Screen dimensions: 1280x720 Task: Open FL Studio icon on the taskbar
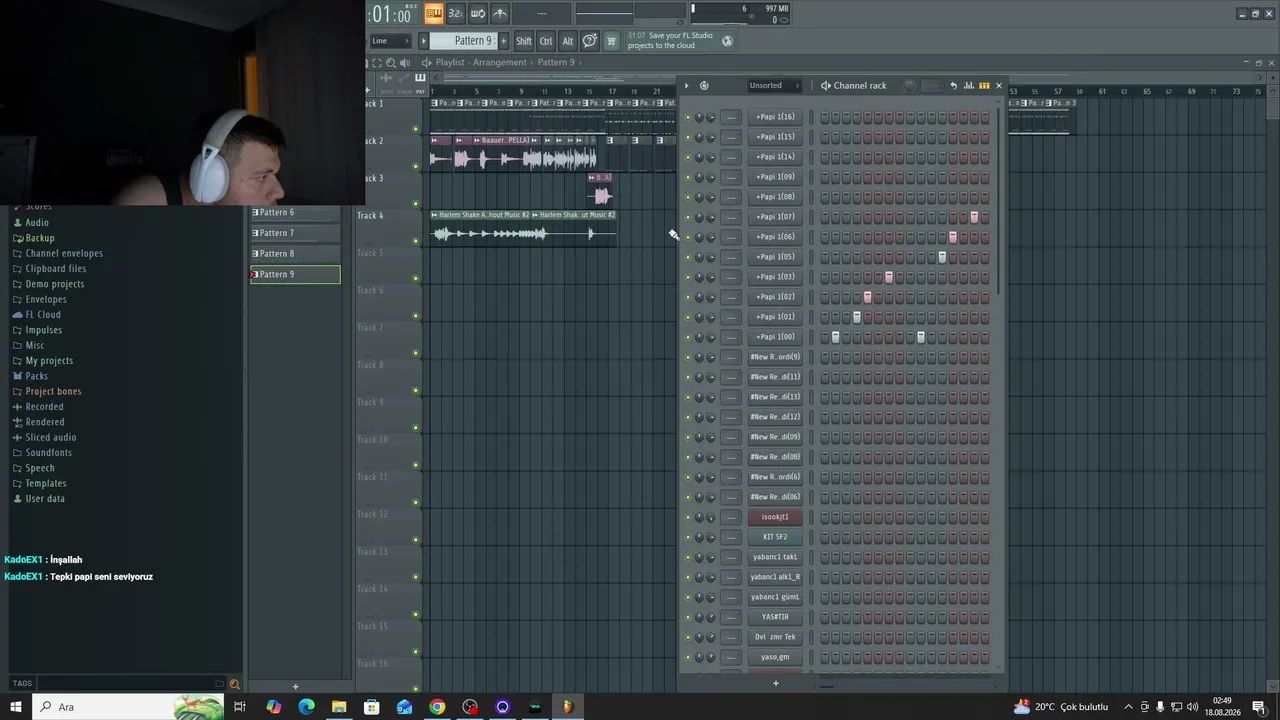click(568, 707)
